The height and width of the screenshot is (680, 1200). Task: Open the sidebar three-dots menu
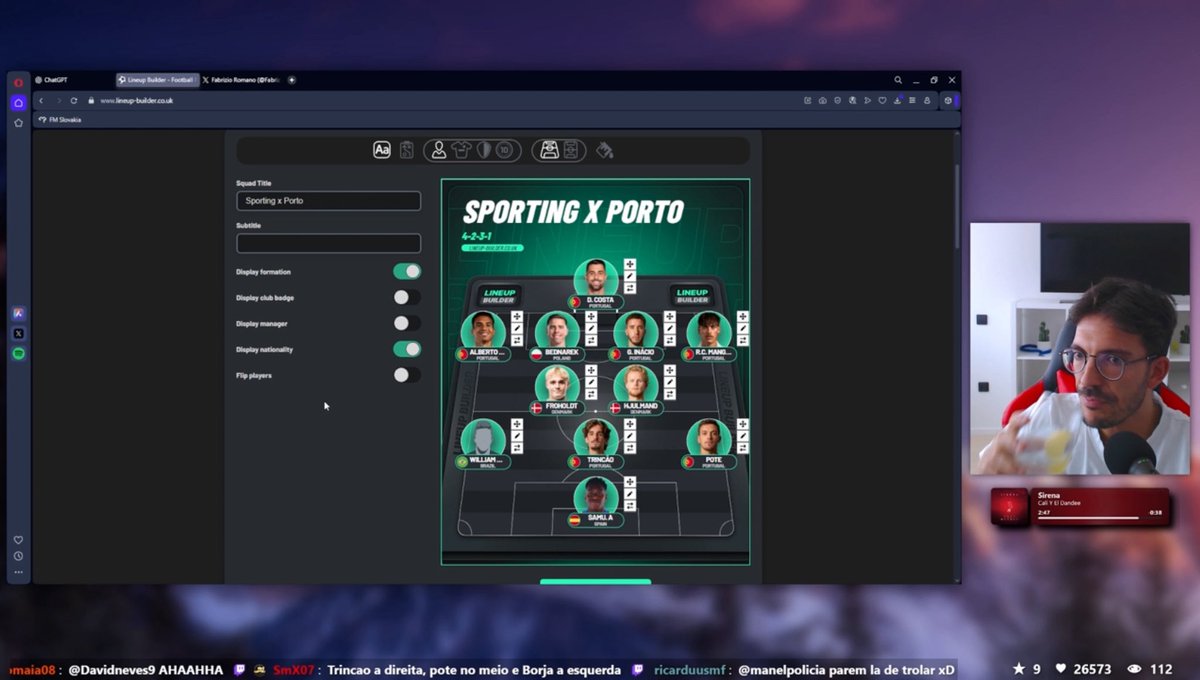tap(18, 572)
